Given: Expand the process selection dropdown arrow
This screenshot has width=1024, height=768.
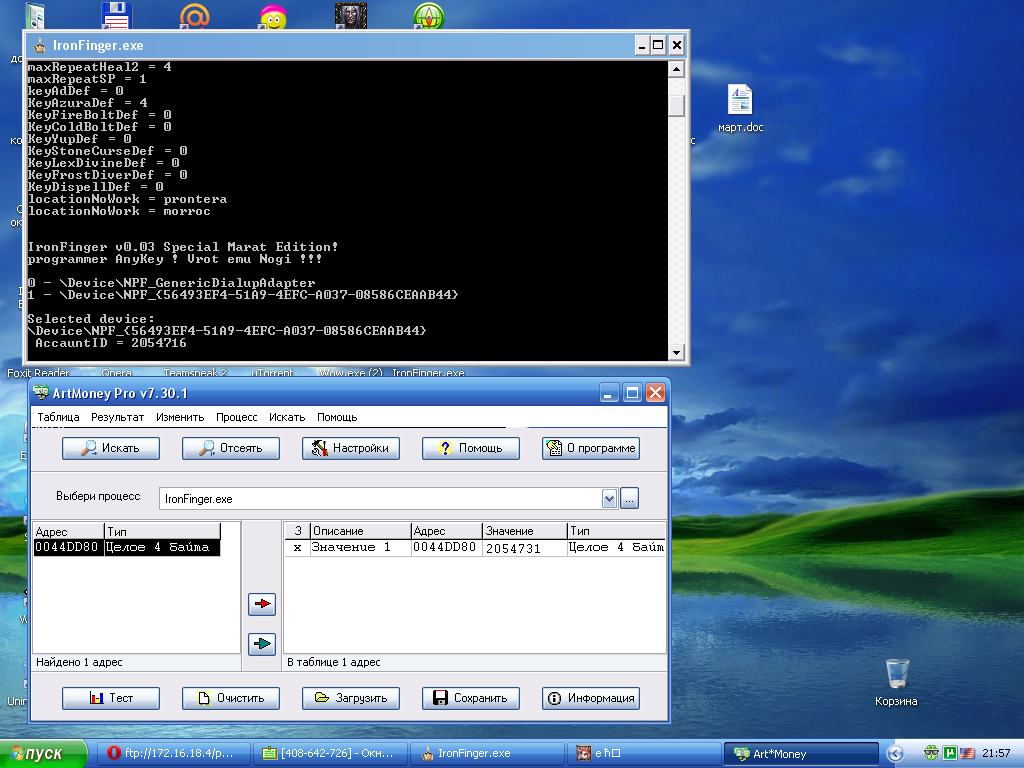Looking at the screenshot, I should [x=609, y=499].
